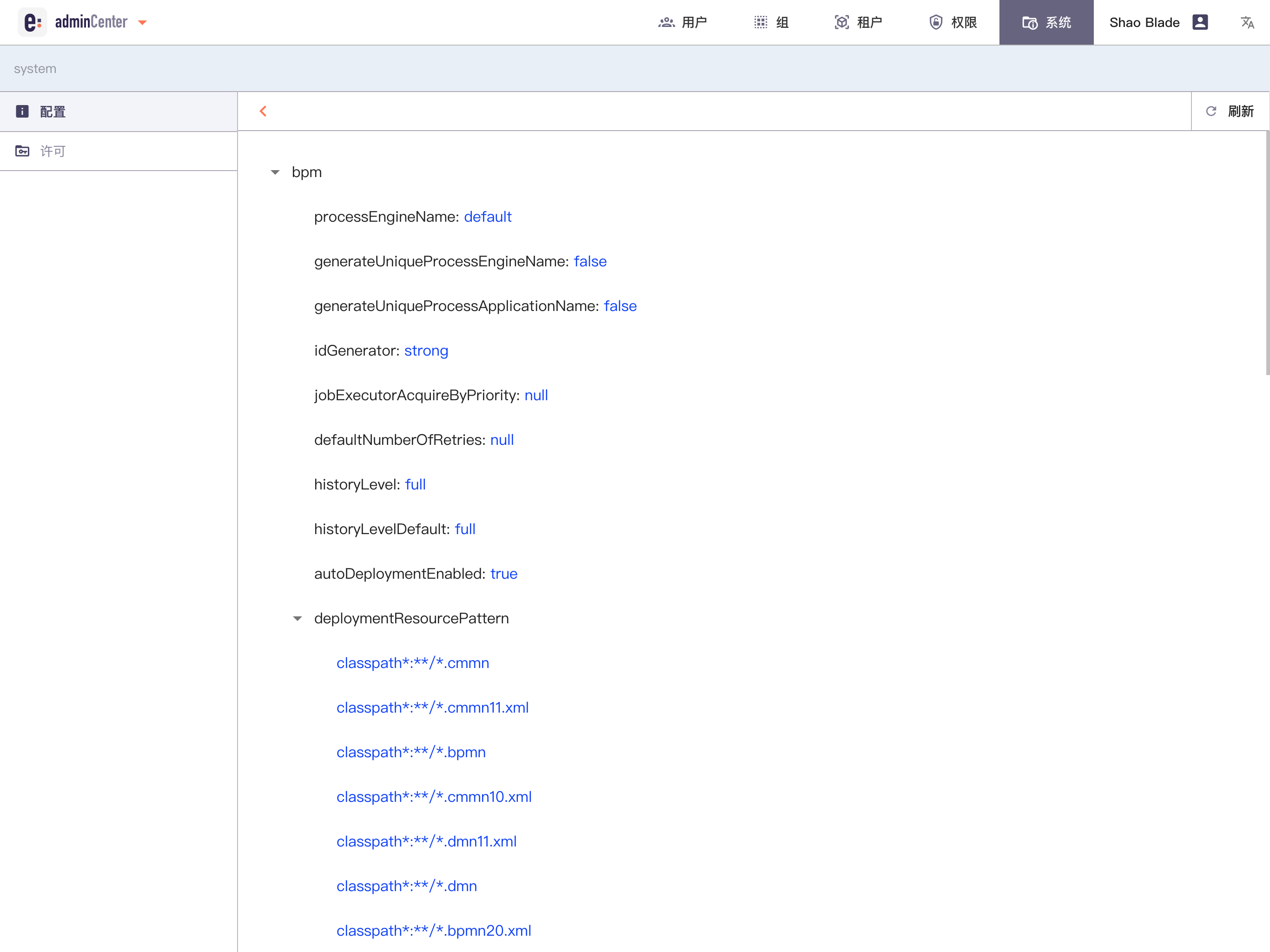Click the adminCenter logo icon
This screenshot has height=952, width=1270.
click(33, 22)
